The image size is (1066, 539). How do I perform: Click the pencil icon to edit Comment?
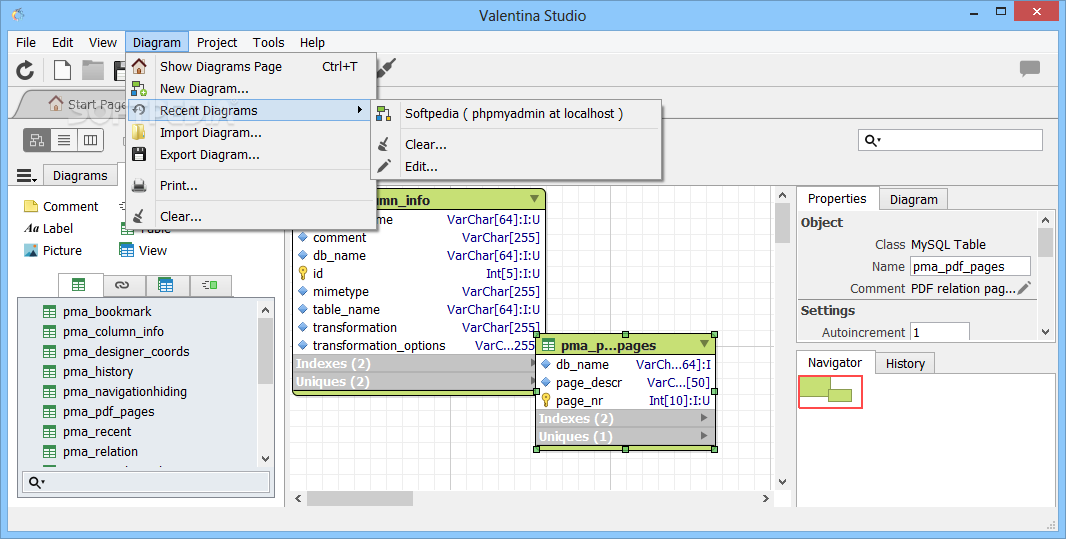[x=1024, y=288]
